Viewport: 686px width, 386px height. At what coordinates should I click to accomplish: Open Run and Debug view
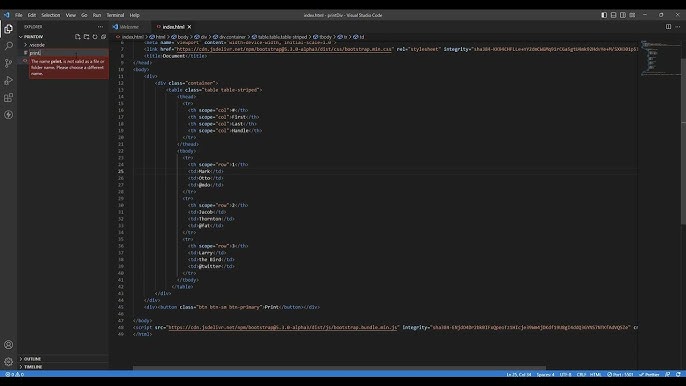tap(8, 81)
